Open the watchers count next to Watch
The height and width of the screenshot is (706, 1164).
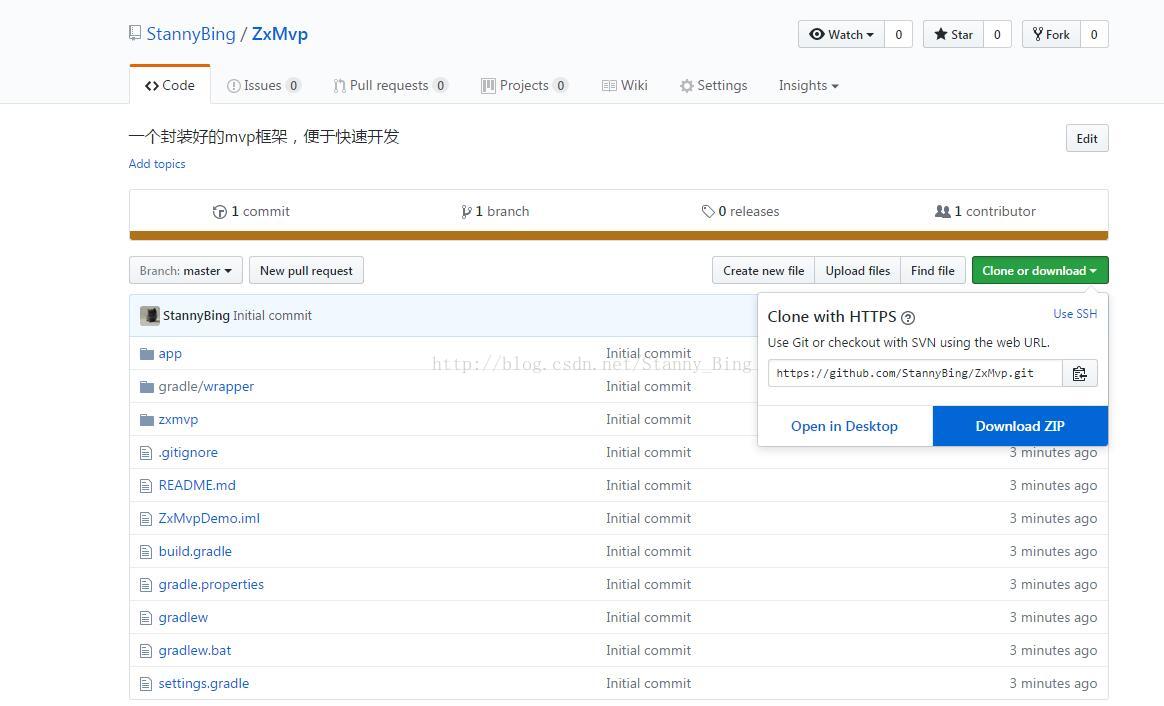(898, 34)
